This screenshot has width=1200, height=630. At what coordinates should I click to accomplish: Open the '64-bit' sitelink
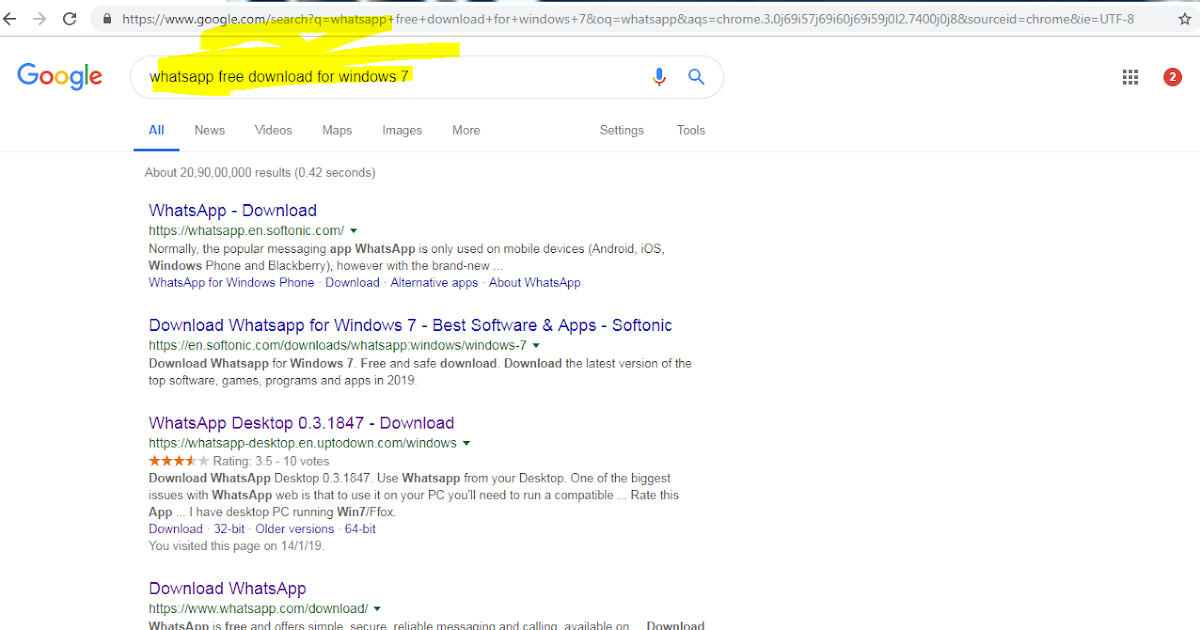pos(360,529)
